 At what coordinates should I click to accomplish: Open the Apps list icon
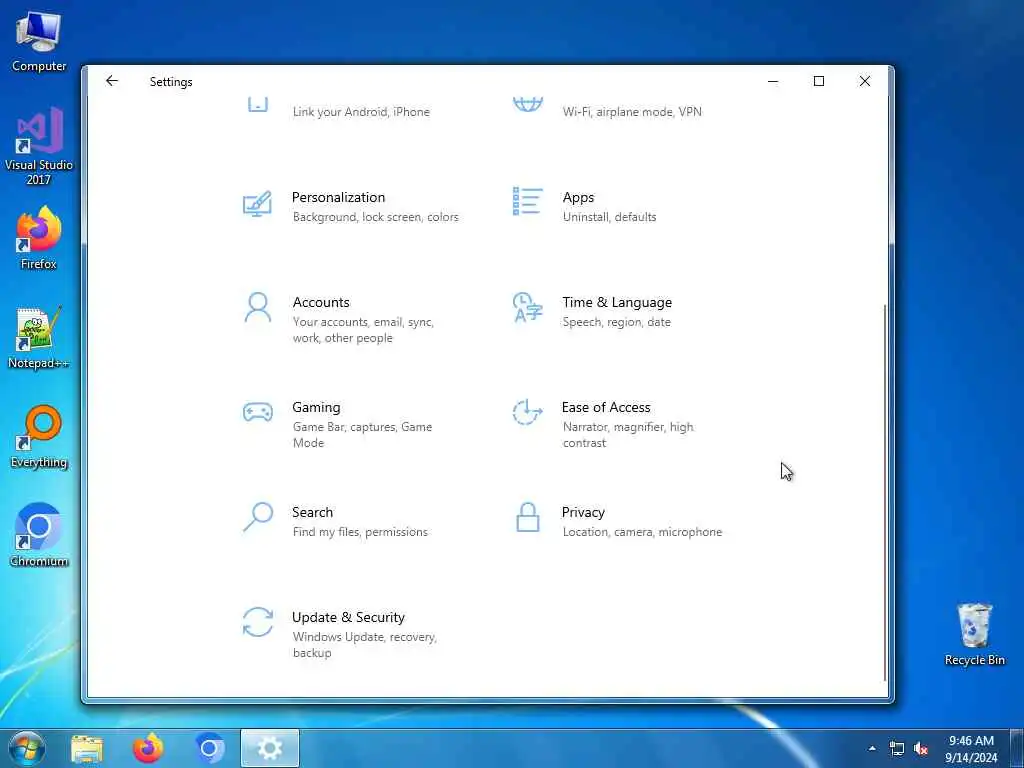pos(527,201)
